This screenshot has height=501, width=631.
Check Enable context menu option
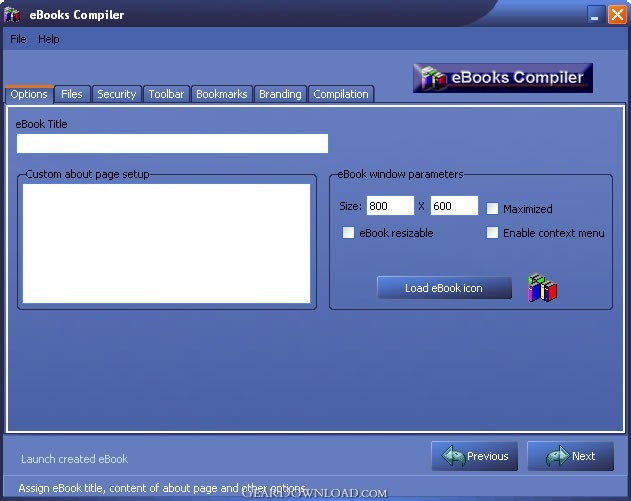point(492,233)
